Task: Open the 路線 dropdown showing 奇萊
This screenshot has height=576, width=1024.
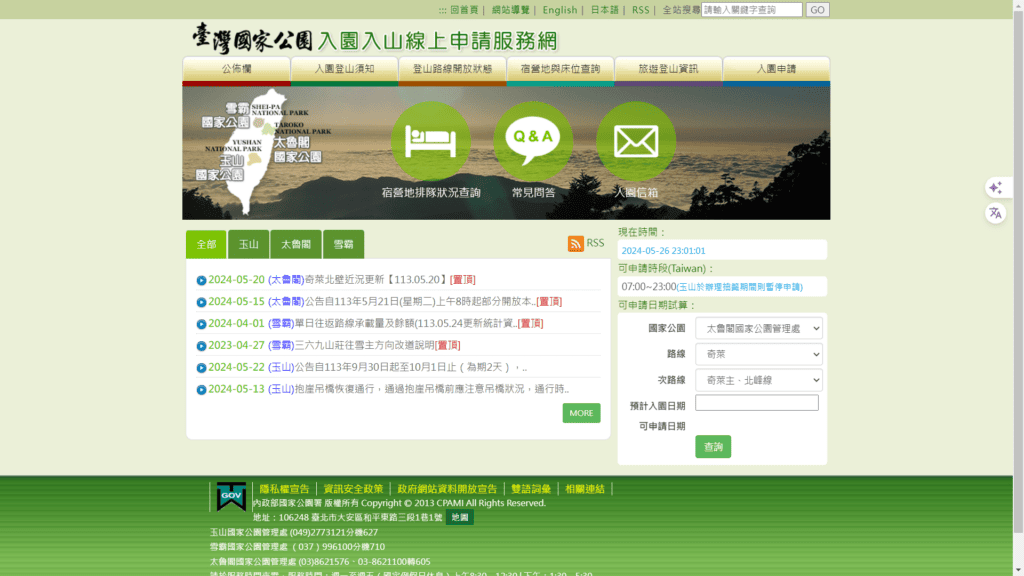Action: pyautogui.click(x=758, y=354)
